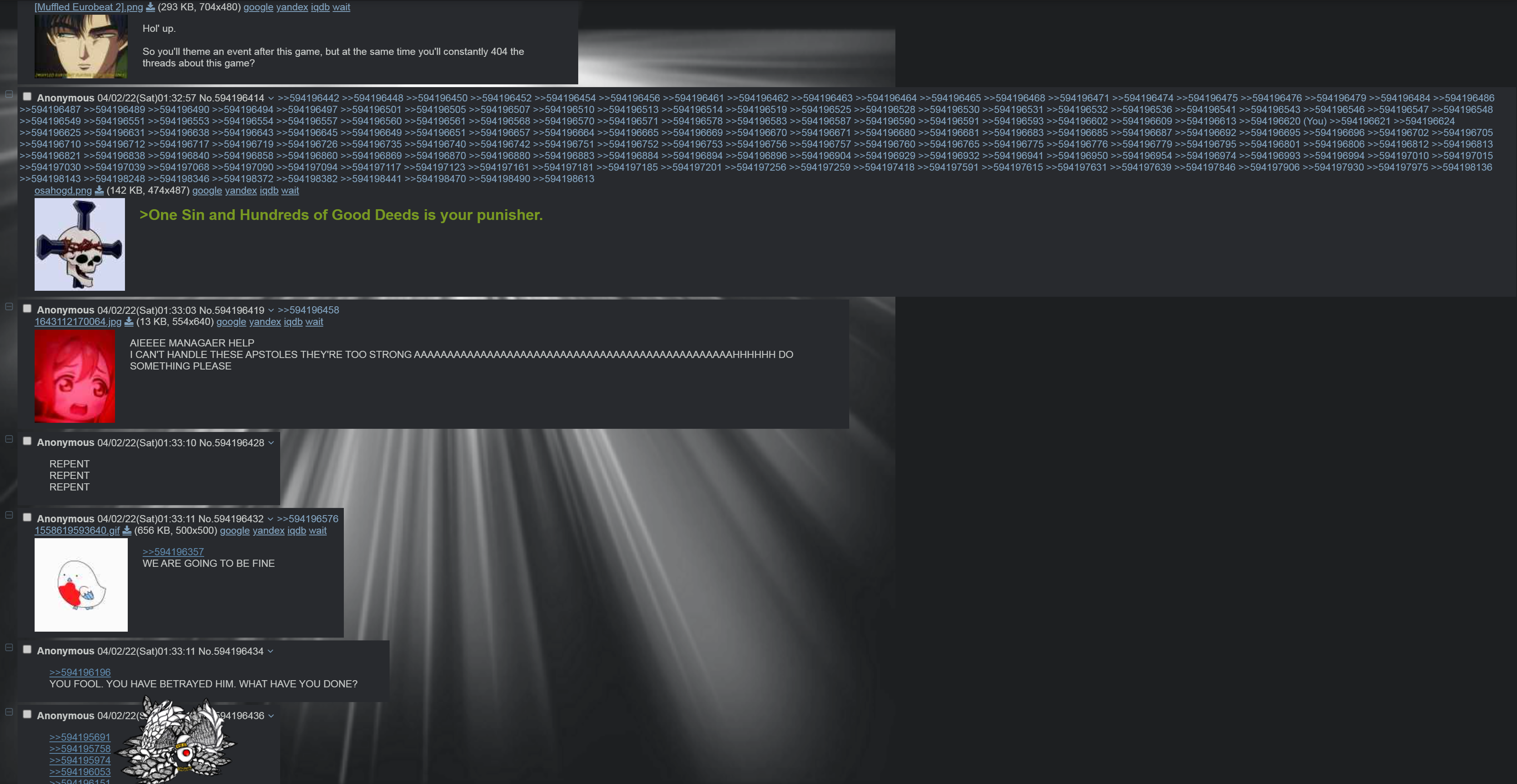The image size is (1517, 784).
Task: Click the download icon next to 1643112170064.jpg
Action: pyautogui.click(x=129, y=321)
